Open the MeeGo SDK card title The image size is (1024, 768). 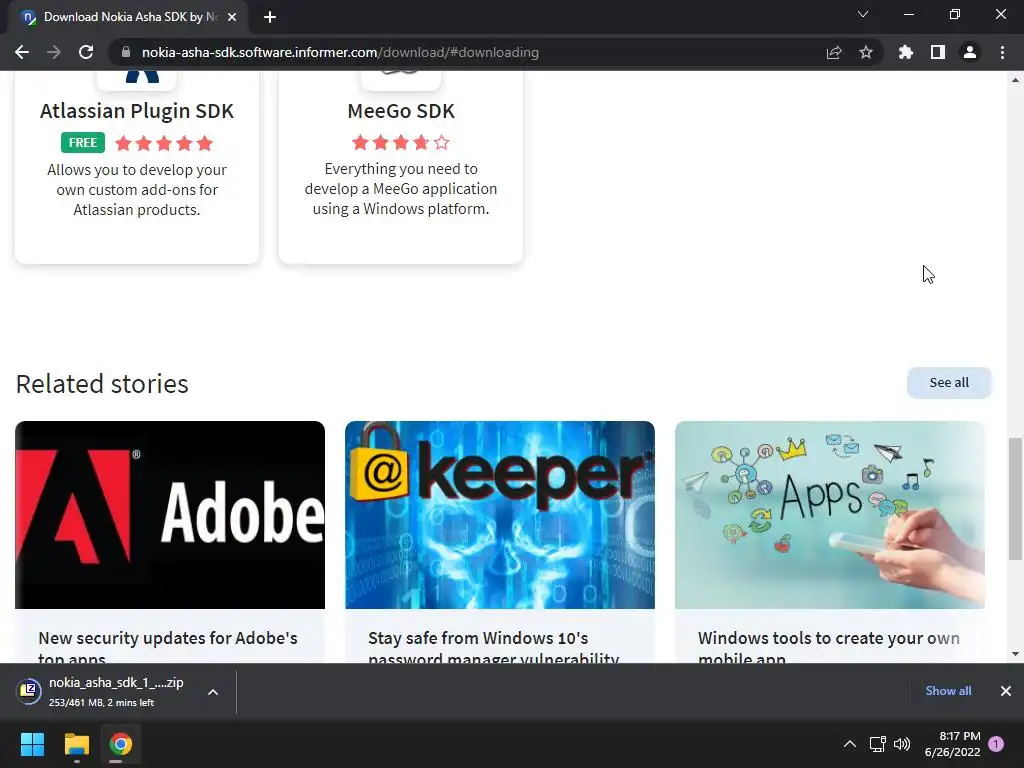[x=401, y=111]
